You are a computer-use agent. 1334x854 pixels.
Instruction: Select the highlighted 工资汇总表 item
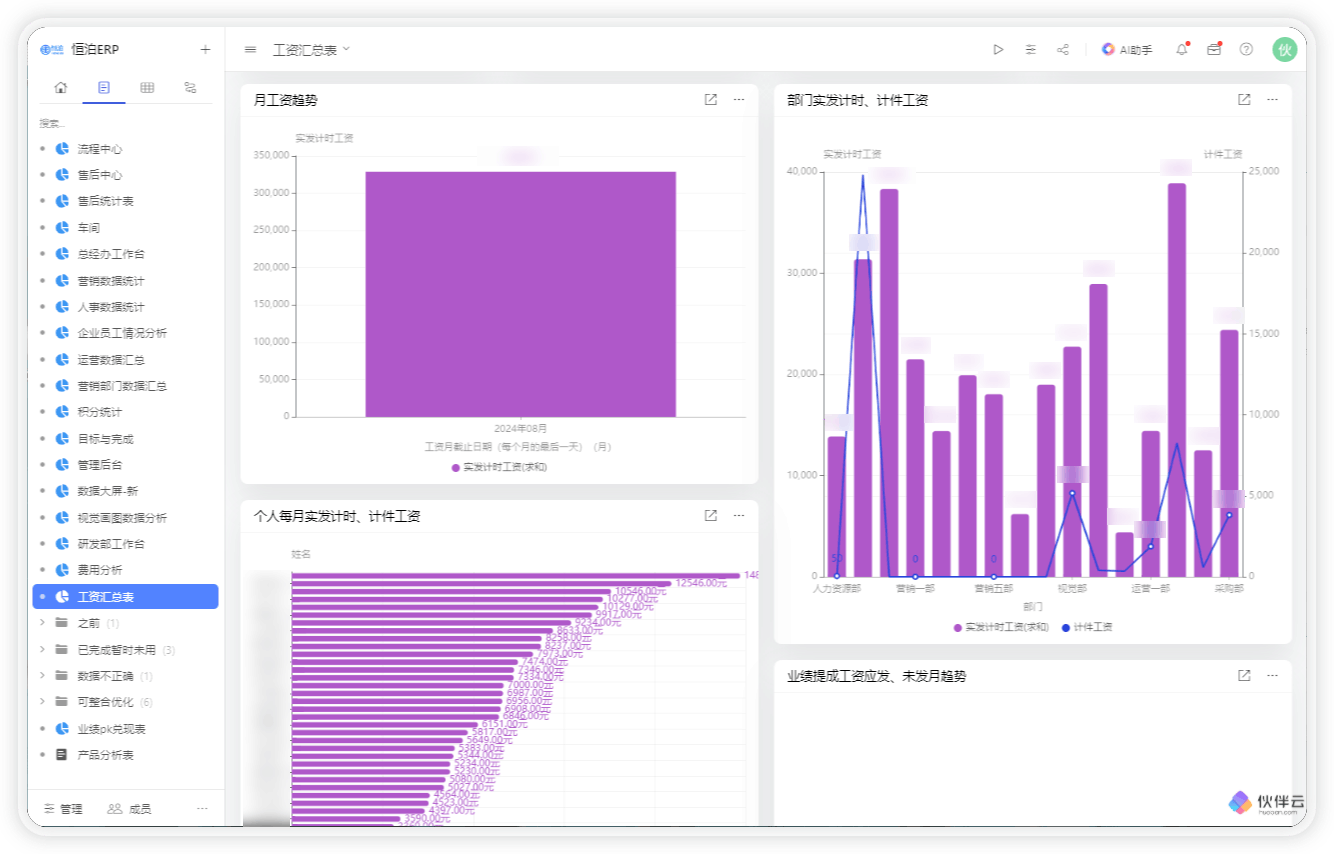[x=125, y=597]
